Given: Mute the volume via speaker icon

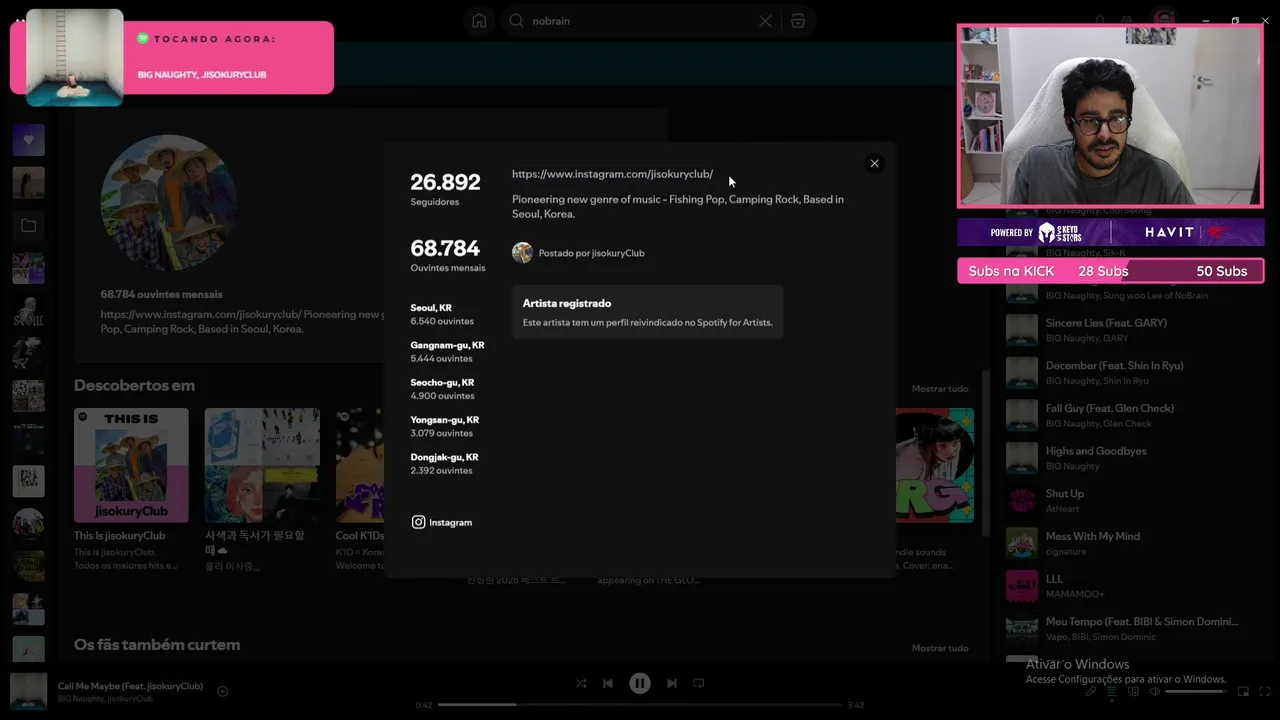Looking at the screenshot, I should pos(1154,691).
